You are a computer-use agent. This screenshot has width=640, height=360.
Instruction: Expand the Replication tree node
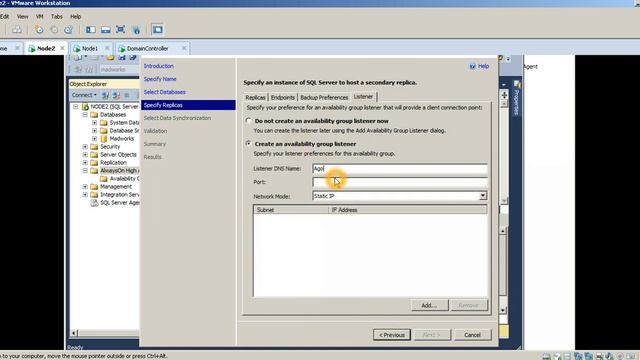click(x=85, y=162)
